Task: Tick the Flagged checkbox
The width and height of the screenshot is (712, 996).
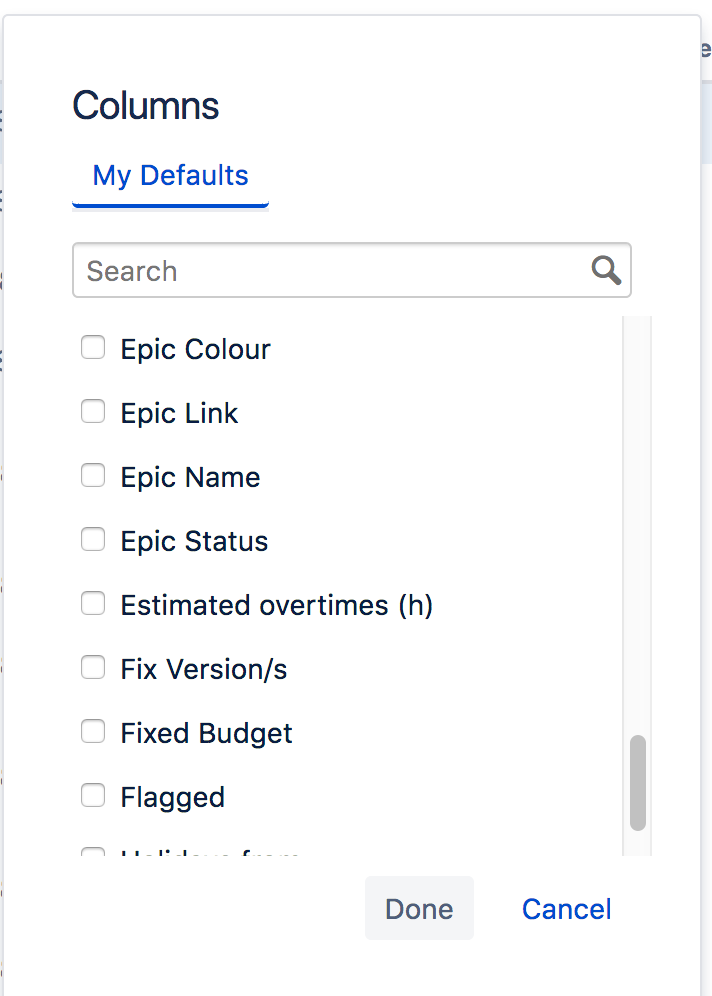Action: [x=93, y=795]
